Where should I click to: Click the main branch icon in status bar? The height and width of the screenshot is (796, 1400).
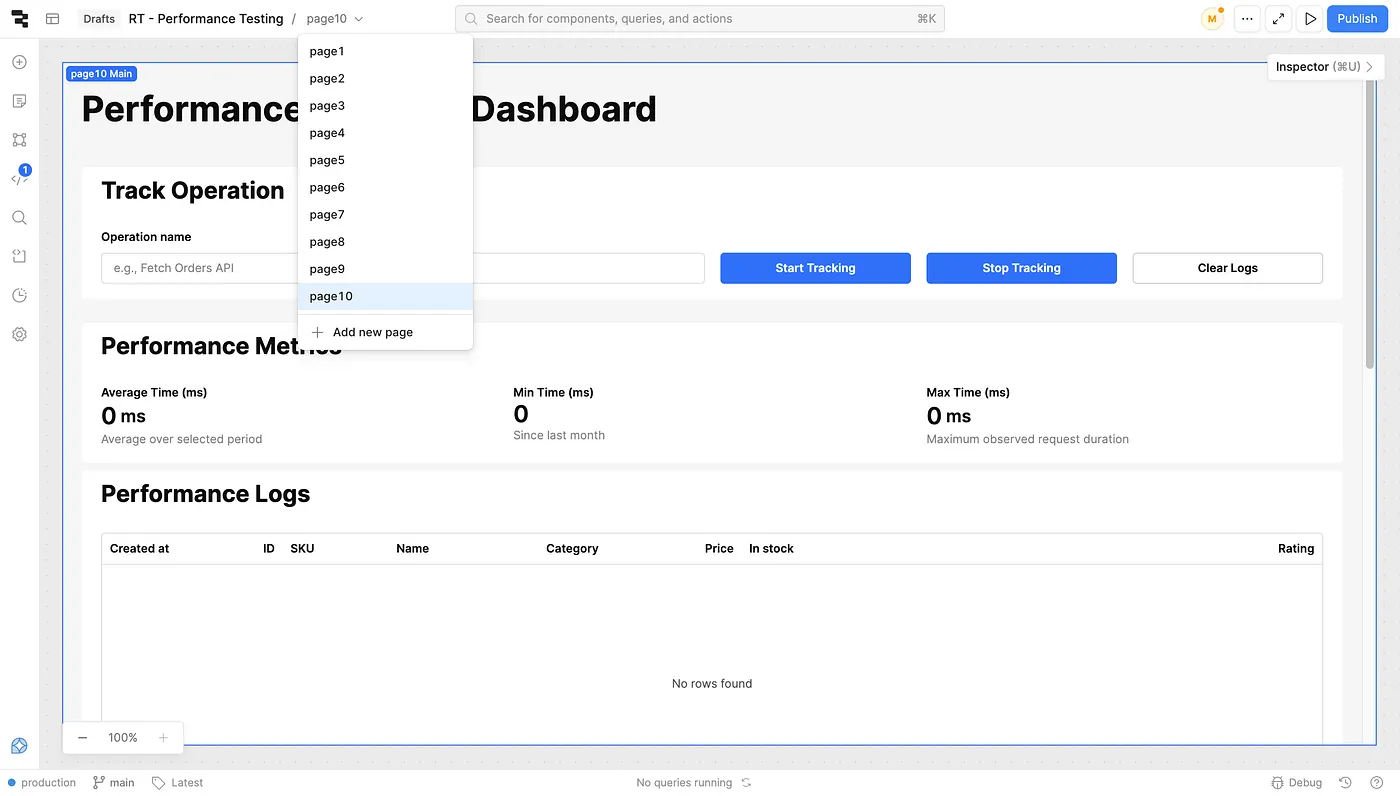[99, 783]
